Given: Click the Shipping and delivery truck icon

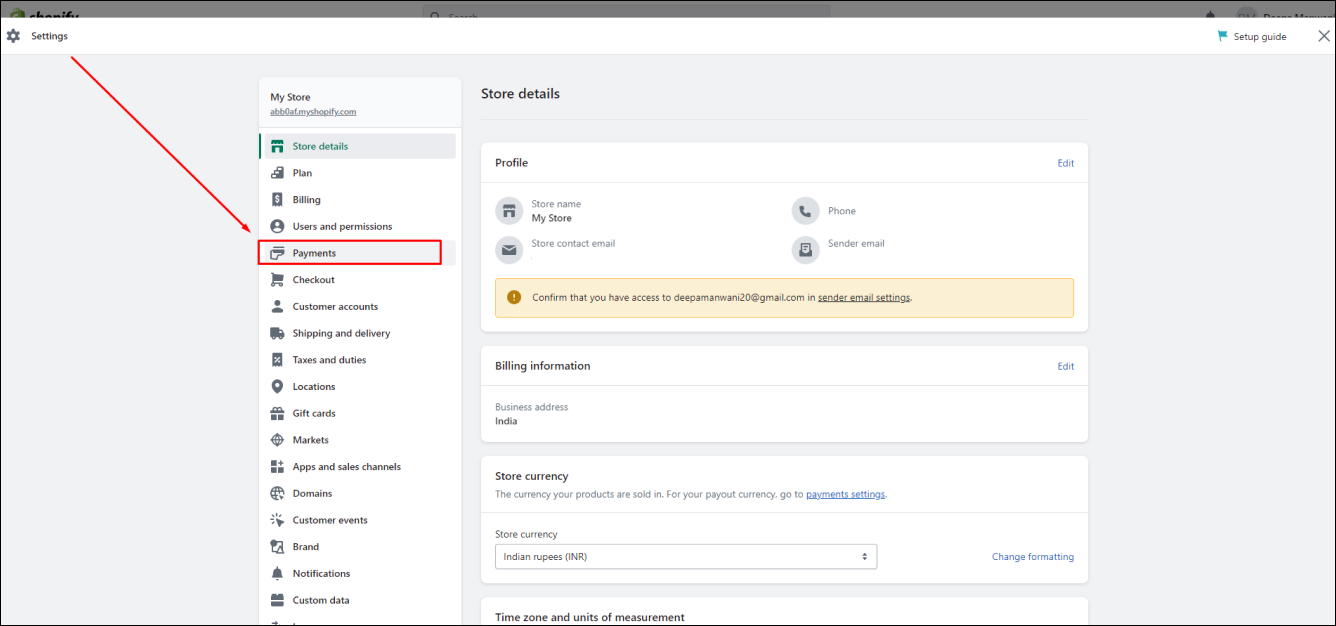Looking at the screenshot, I should pos(278,333).
